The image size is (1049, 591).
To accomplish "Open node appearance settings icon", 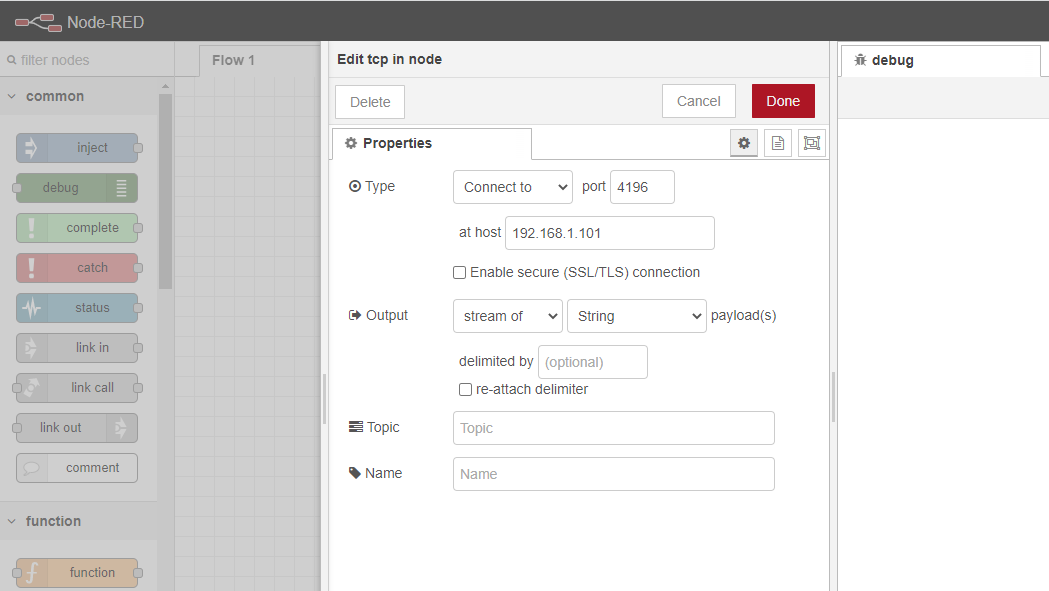I will [x=812, y=143].
